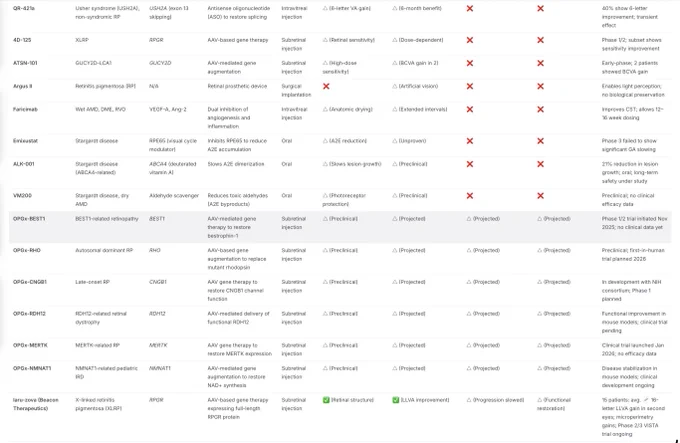Click red X beside 'Enables light perception' note
This screenshot has width=680, height=443.
pyautogui.click(x=540, y=86)
